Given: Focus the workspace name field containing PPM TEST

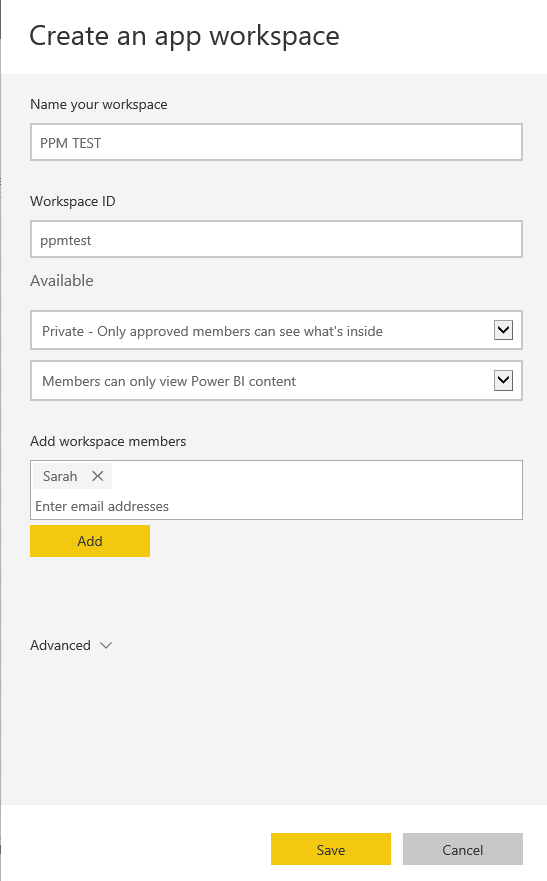Looking at the screenshot, I should pos(276,142).
